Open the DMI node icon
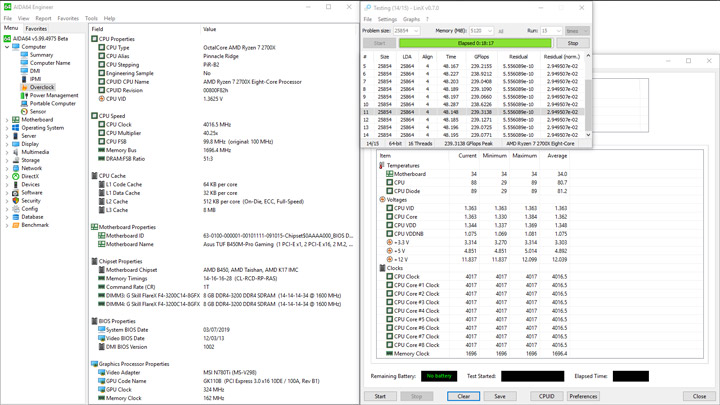This screenshot has width=720, height=405. pyautogui.click(x=24, y=71)
